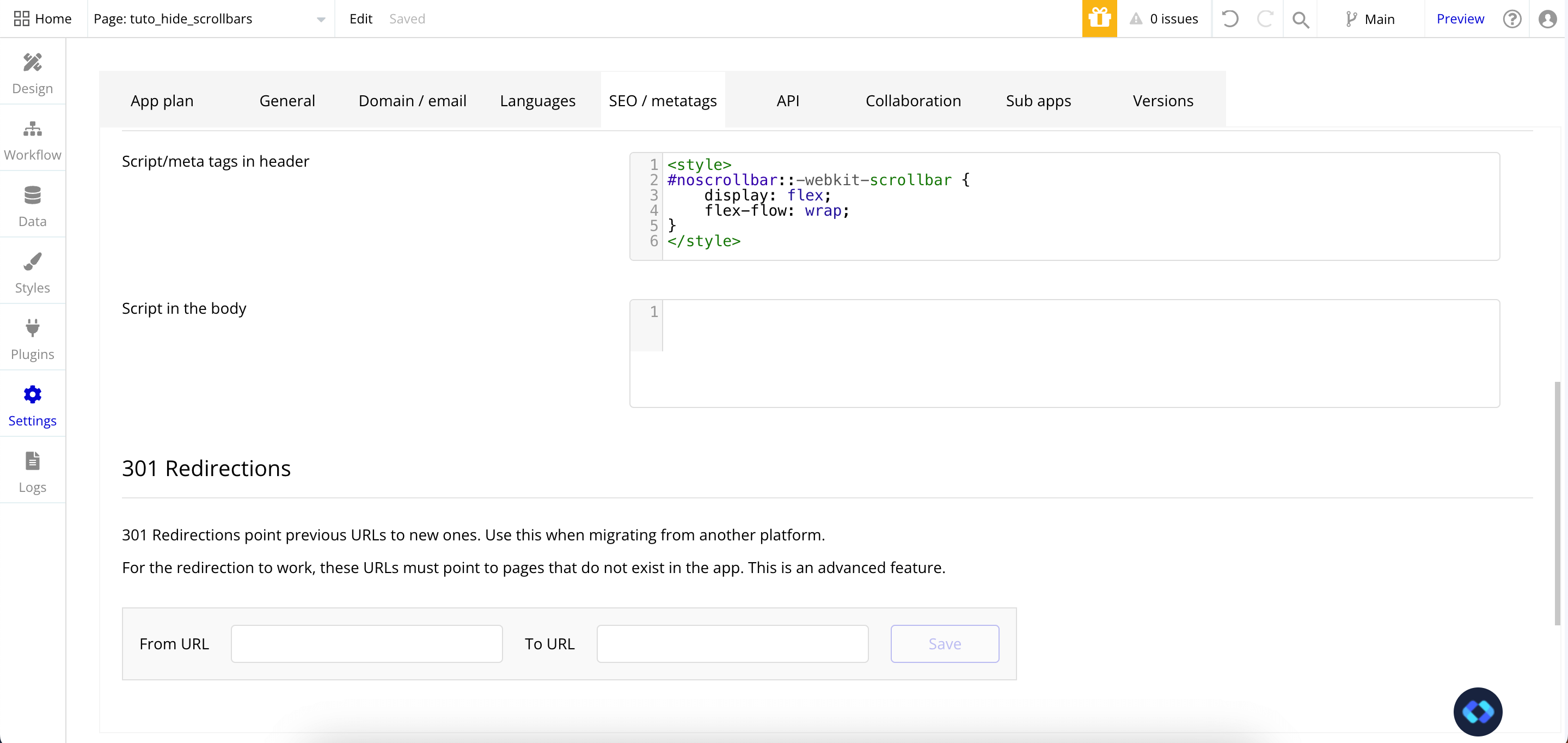
Task: Click into the From URL field
Action: pos(366,644)
